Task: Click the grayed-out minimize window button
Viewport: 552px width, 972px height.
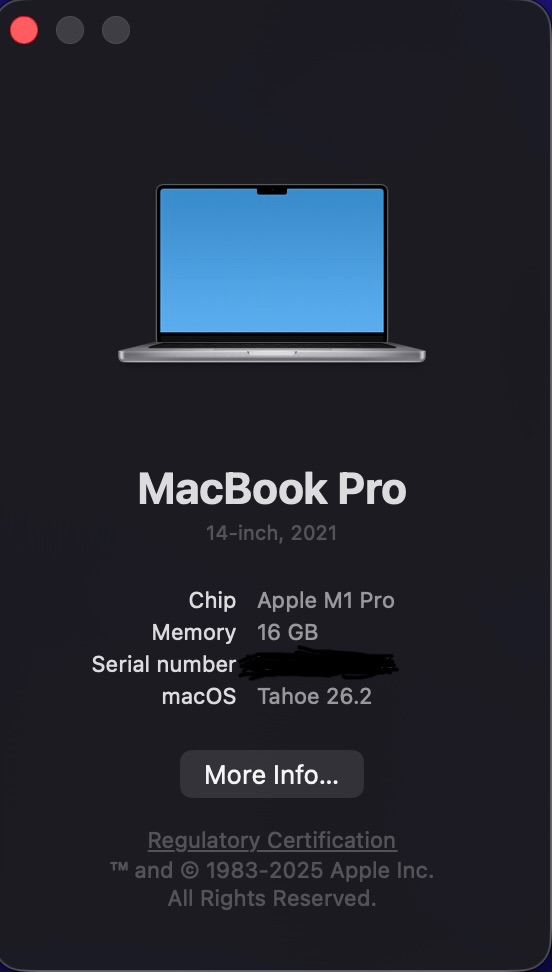Action: click(x=70, y=30)
